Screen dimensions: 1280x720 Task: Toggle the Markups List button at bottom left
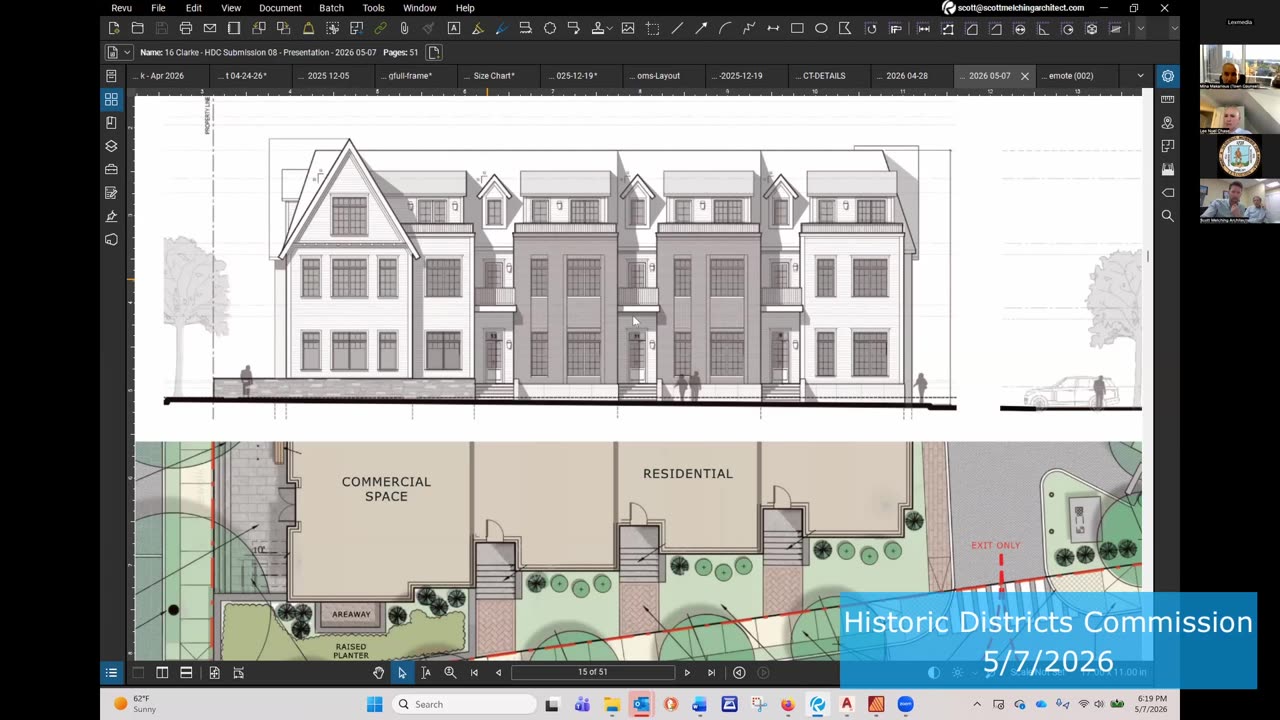point(111,673)
